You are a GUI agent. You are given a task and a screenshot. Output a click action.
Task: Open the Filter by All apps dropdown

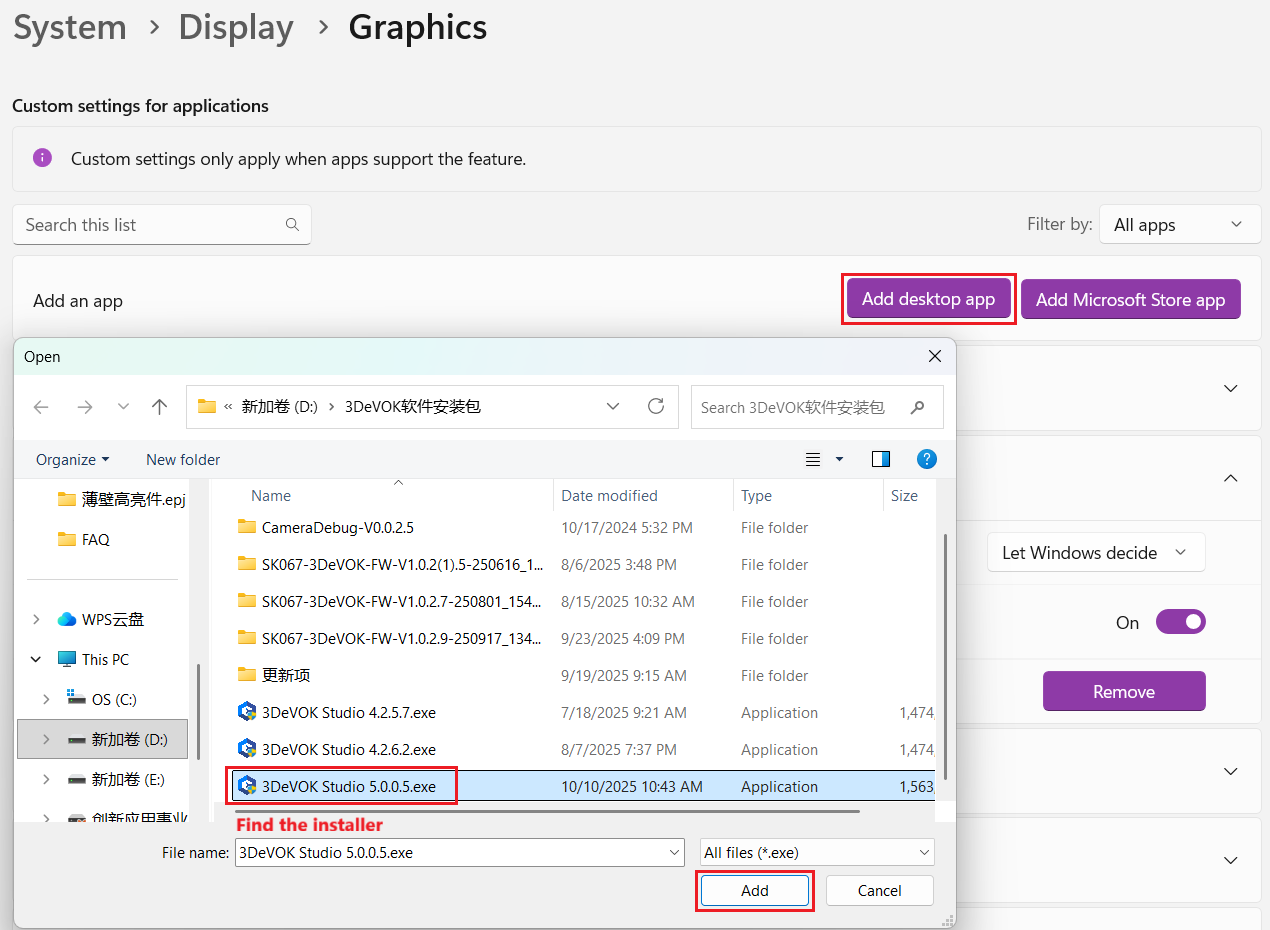click(1179, 224)
